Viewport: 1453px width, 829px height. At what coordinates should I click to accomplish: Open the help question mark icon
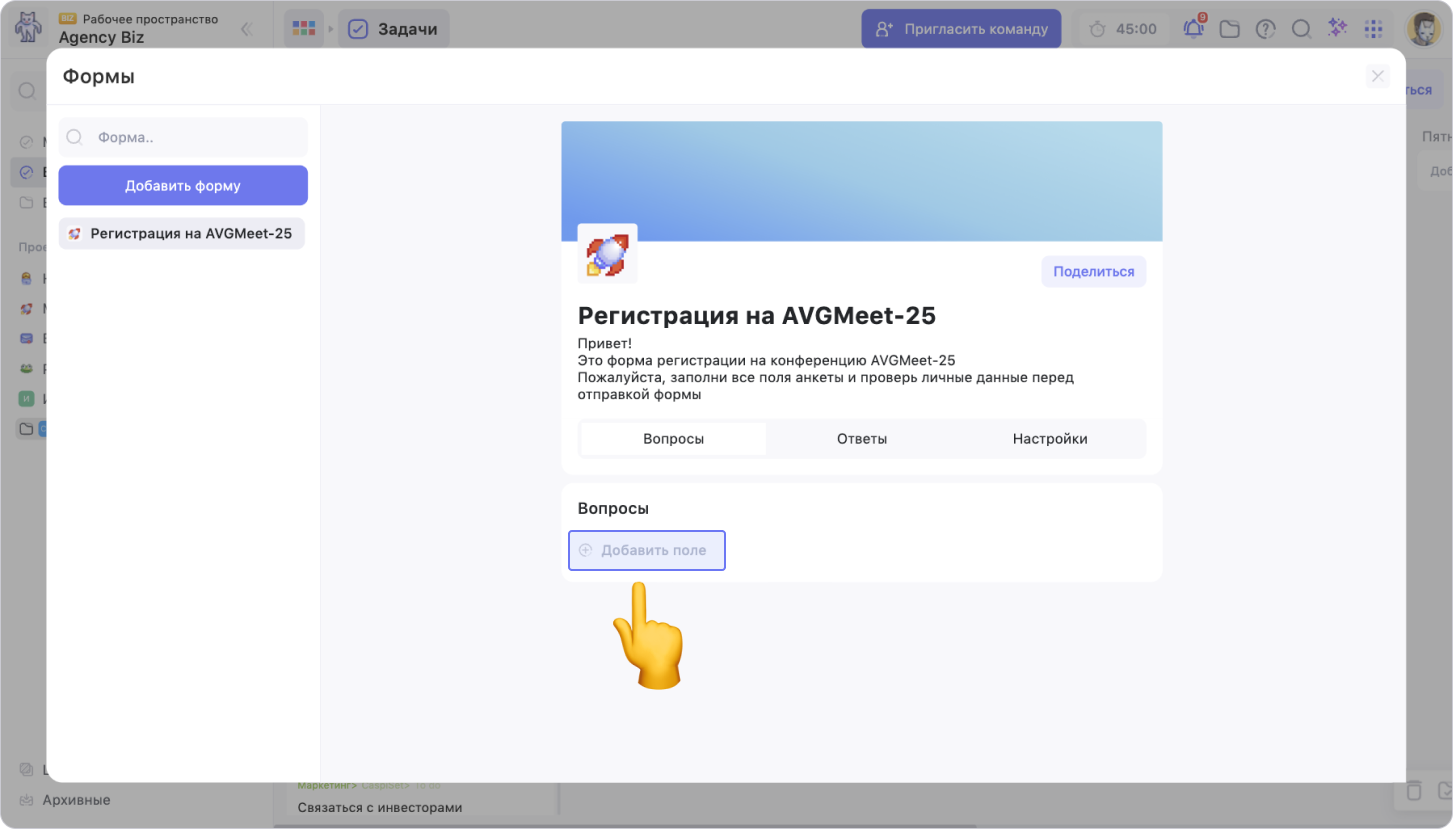coord(1265,29)
